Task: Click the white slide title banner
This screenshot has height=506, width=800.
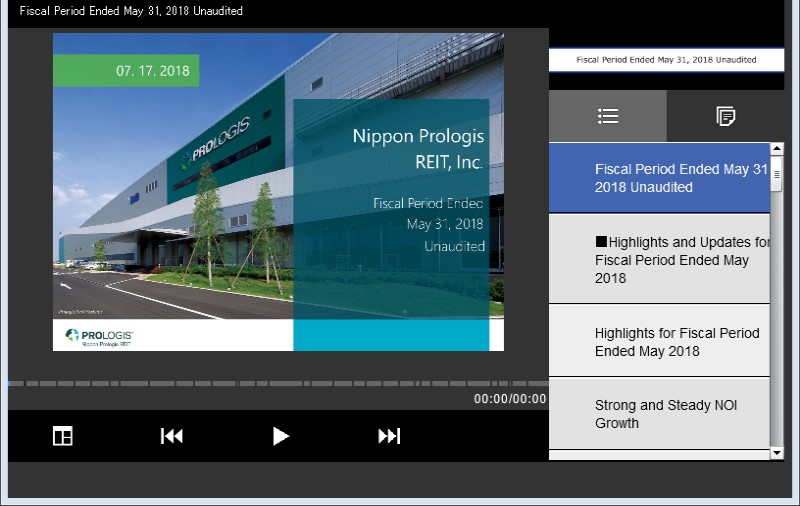Action: [666, 60]
